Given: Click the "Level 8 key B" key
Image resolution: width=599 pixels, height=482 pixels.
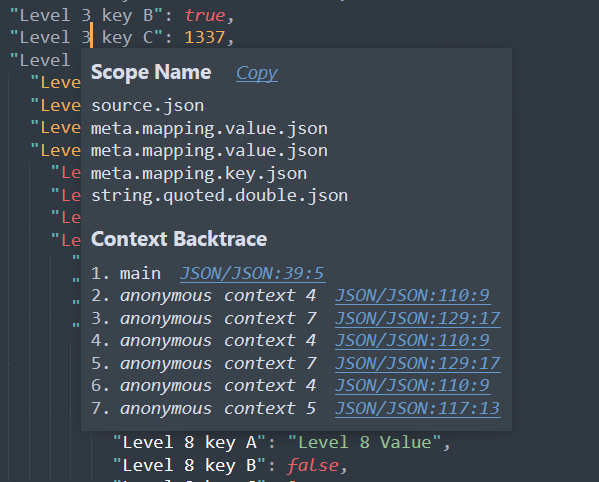Looking at the screenshot, I should pos(189,466).
